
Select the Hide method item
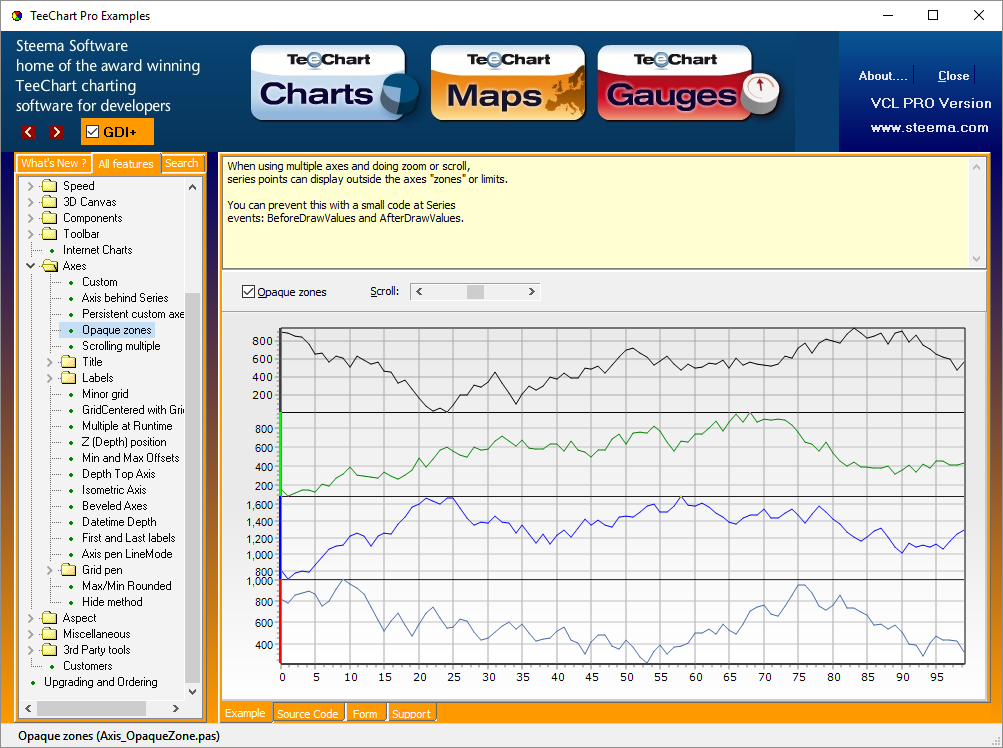(x=112, y=601)
